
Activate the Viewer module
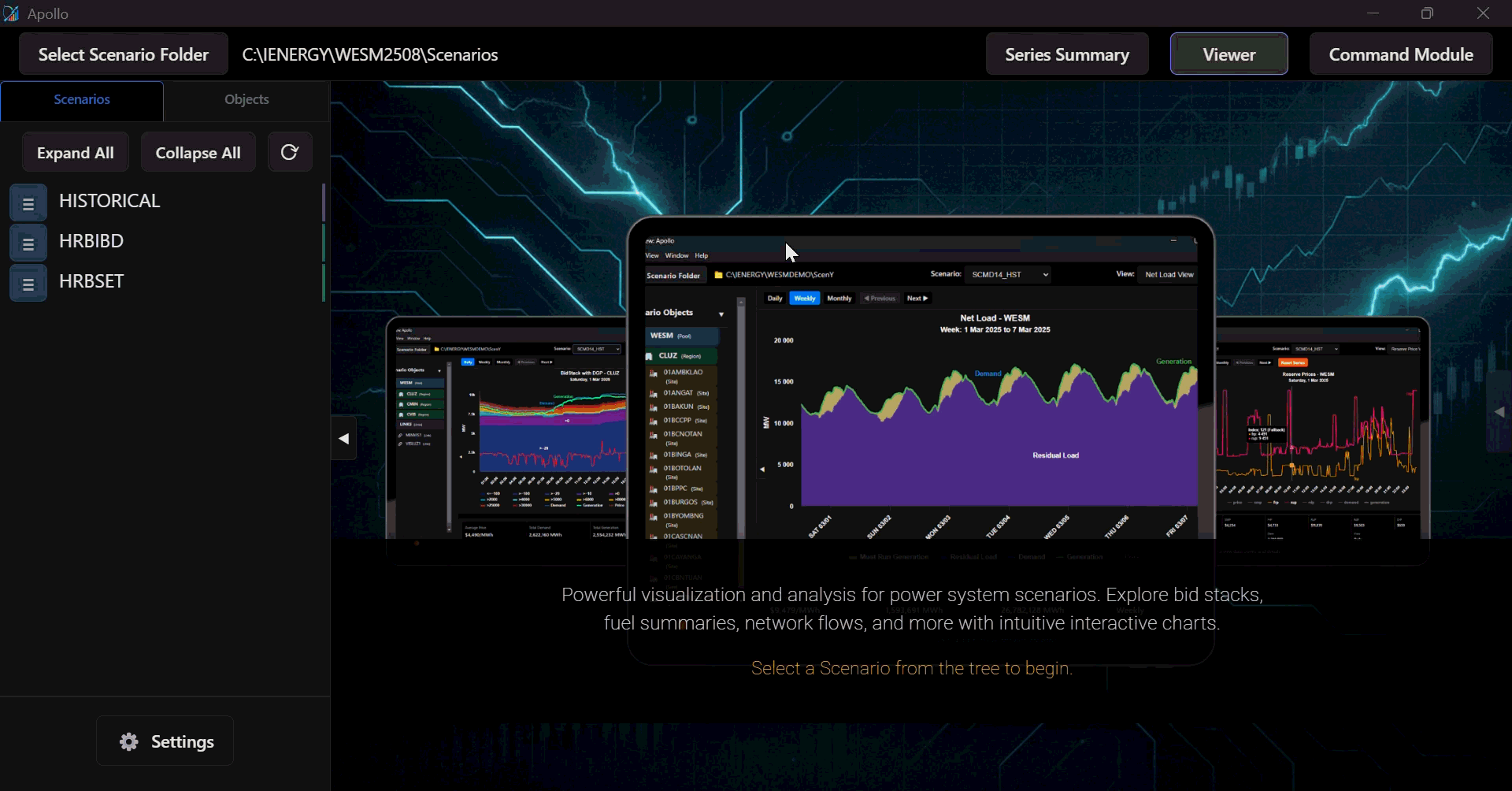[1228, 54]
